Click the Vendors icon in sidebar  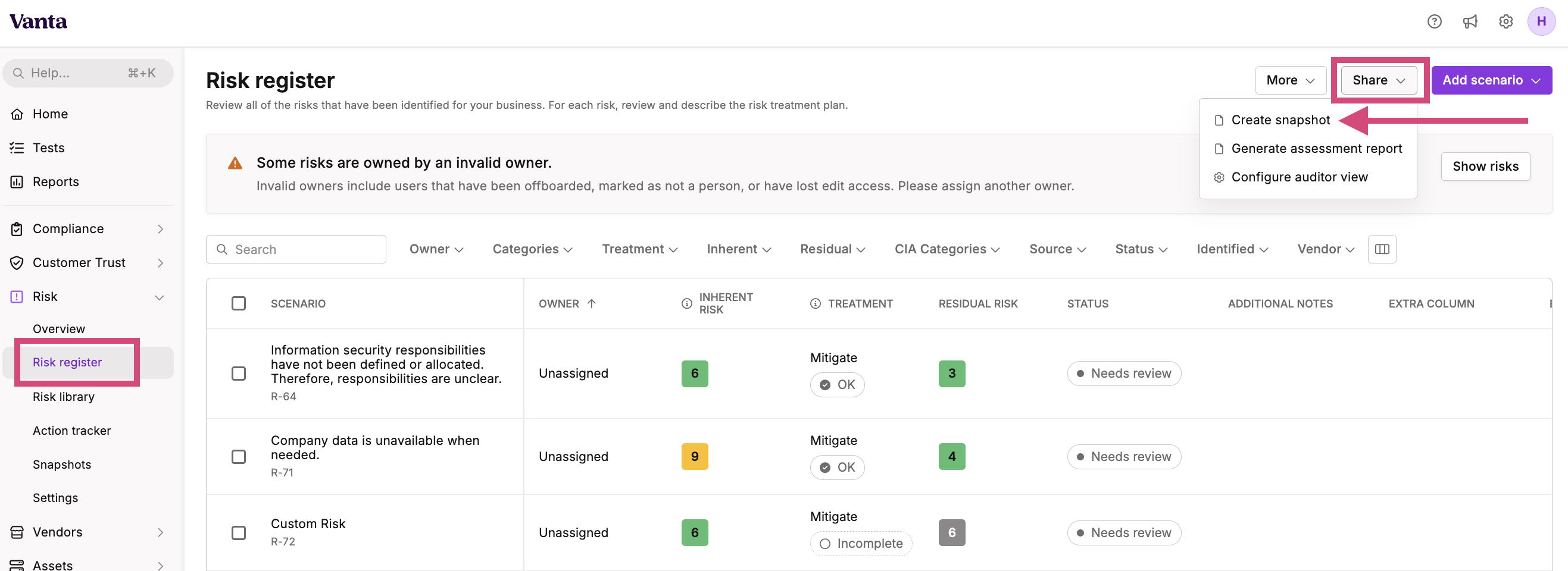coord(17,532)
